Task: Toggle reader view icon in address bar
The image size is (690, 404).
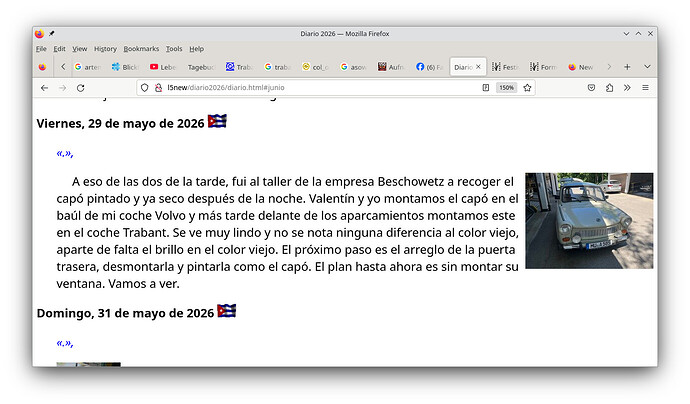Action: 485,88
